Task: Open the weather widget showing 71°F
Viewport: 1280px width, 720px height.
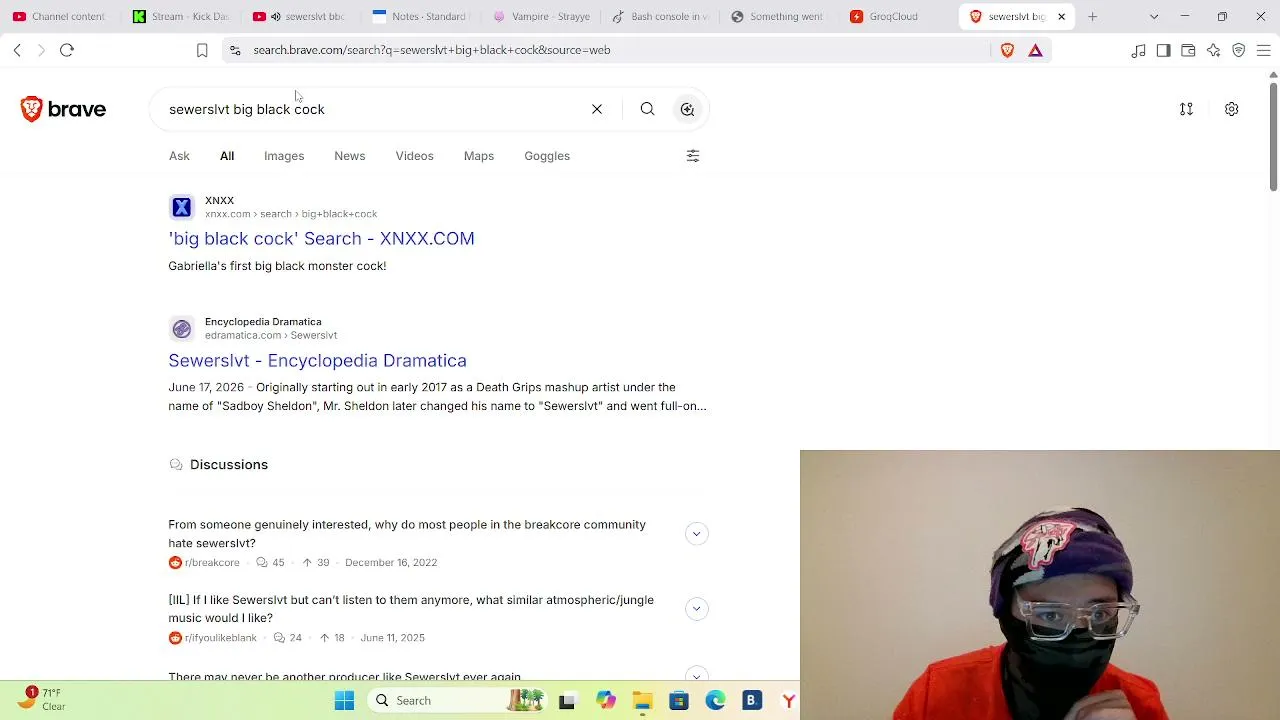Action: pos(42,699)
